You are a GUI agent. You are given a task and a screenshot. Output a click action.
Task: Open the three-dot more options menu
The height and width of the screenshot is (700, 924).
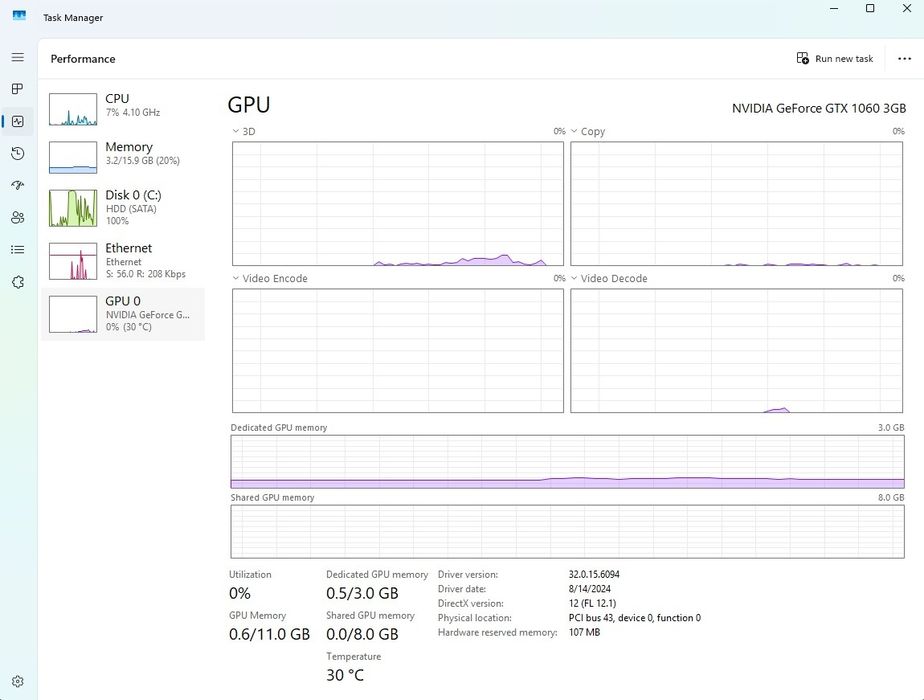tap(904, 59)
